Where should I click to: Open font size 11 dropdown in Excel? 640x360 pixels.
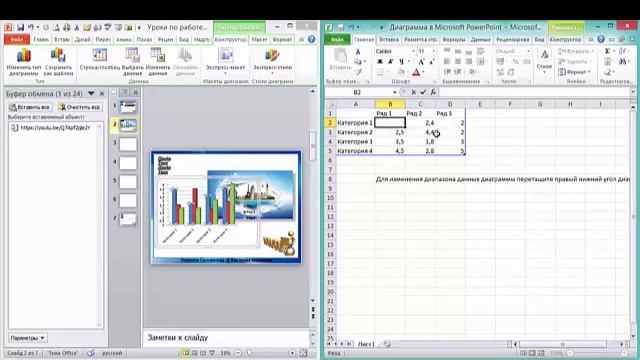click(433, 51)
